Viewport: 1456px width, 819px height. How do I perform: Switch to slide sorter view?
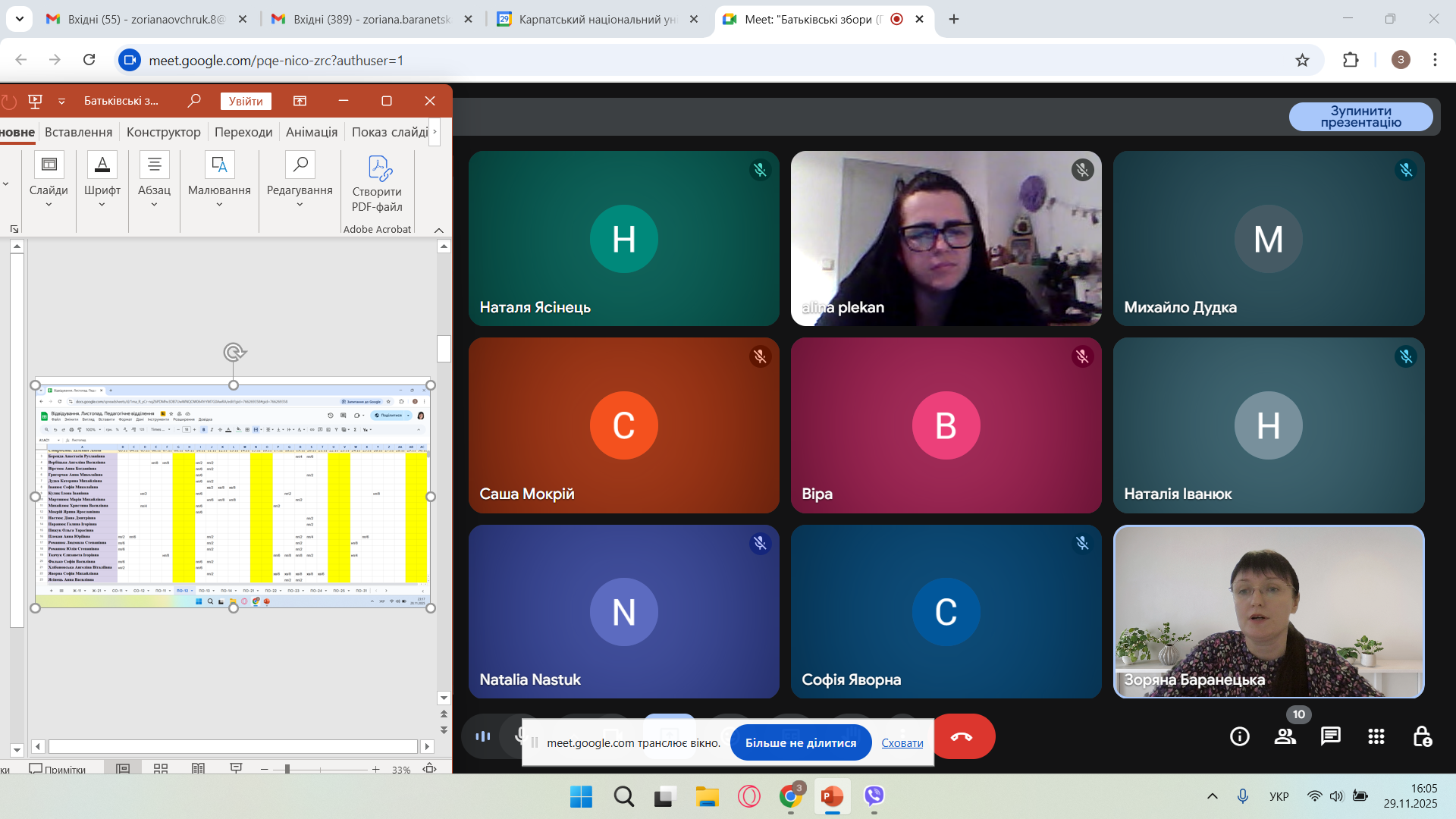click(161, 769)
